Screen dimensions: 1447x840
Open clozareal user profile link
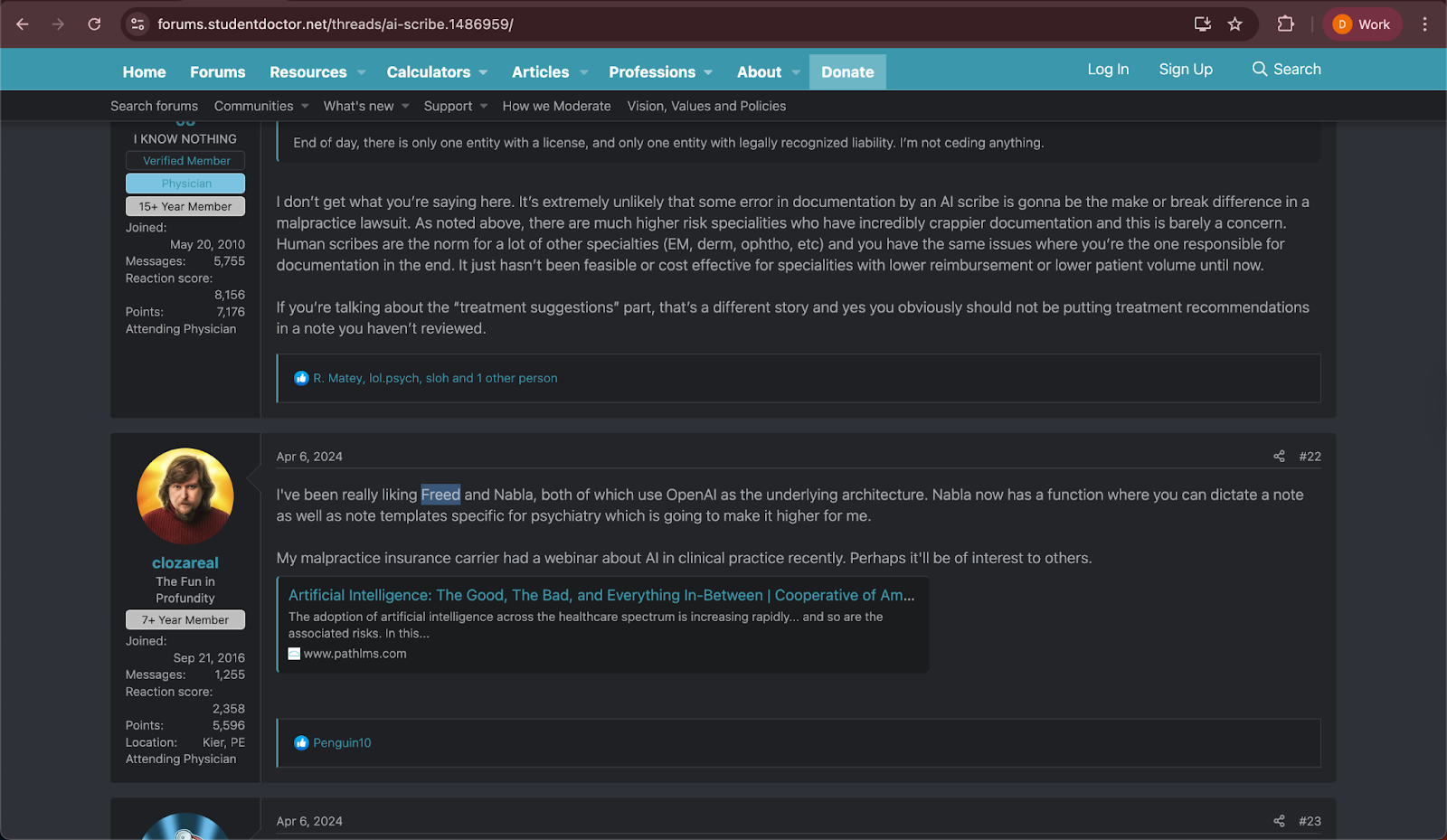coord(185,563)
